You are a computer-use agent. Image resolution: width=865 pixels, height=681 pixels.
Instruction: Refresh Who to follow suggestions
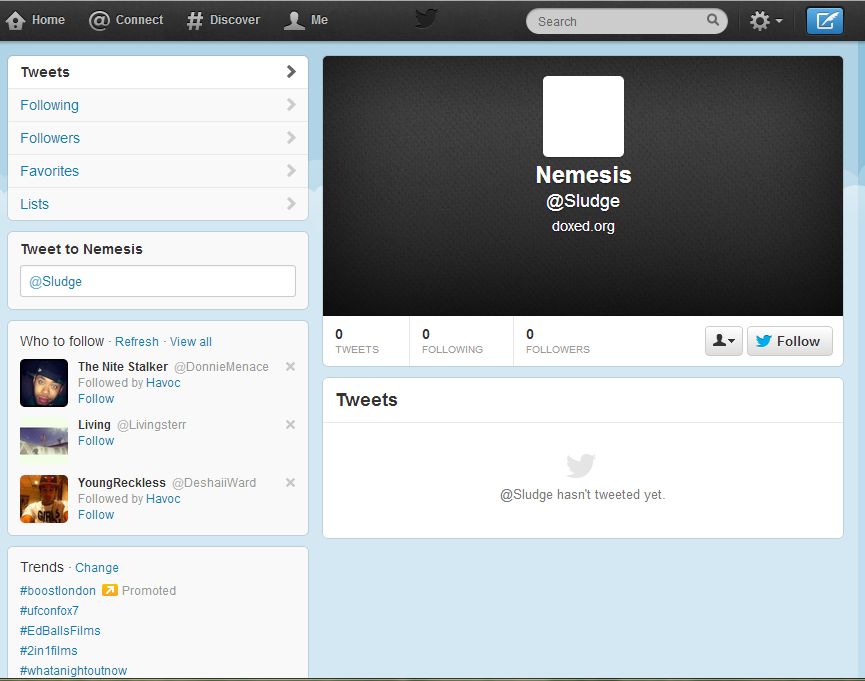point(137,342)
